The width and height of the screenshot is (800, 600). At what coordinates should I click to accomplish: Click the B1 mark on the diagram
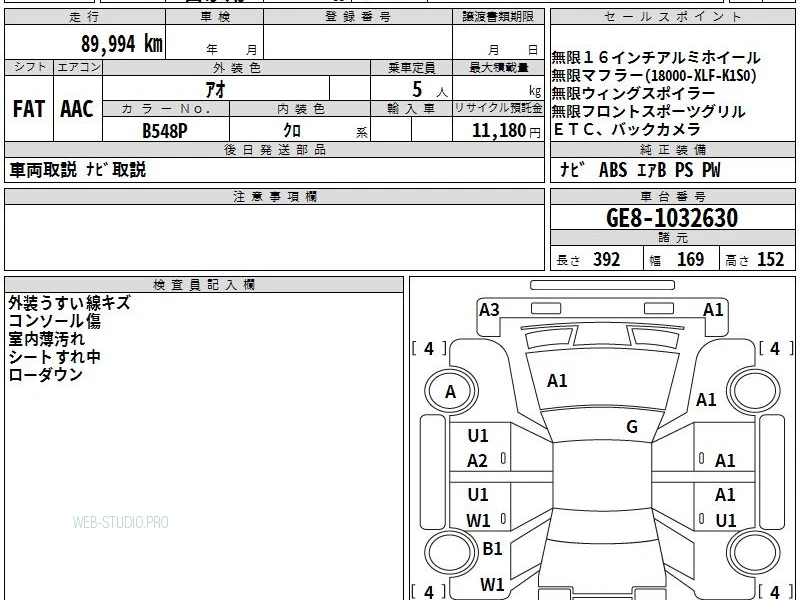pyautogui.click(x=492, y=548)
